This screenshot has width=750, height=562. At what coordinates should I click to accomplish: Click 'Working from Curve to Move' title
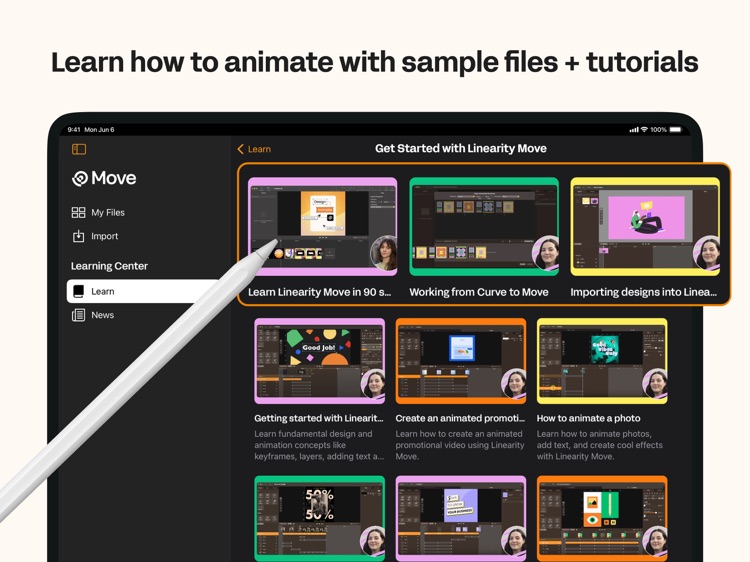(479, 292)
